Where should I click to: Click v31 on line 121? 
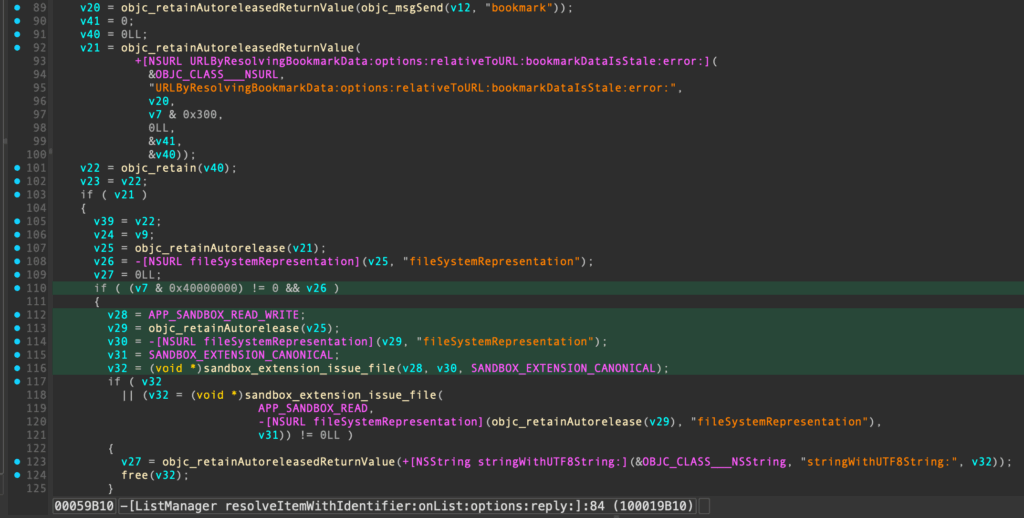268,435
